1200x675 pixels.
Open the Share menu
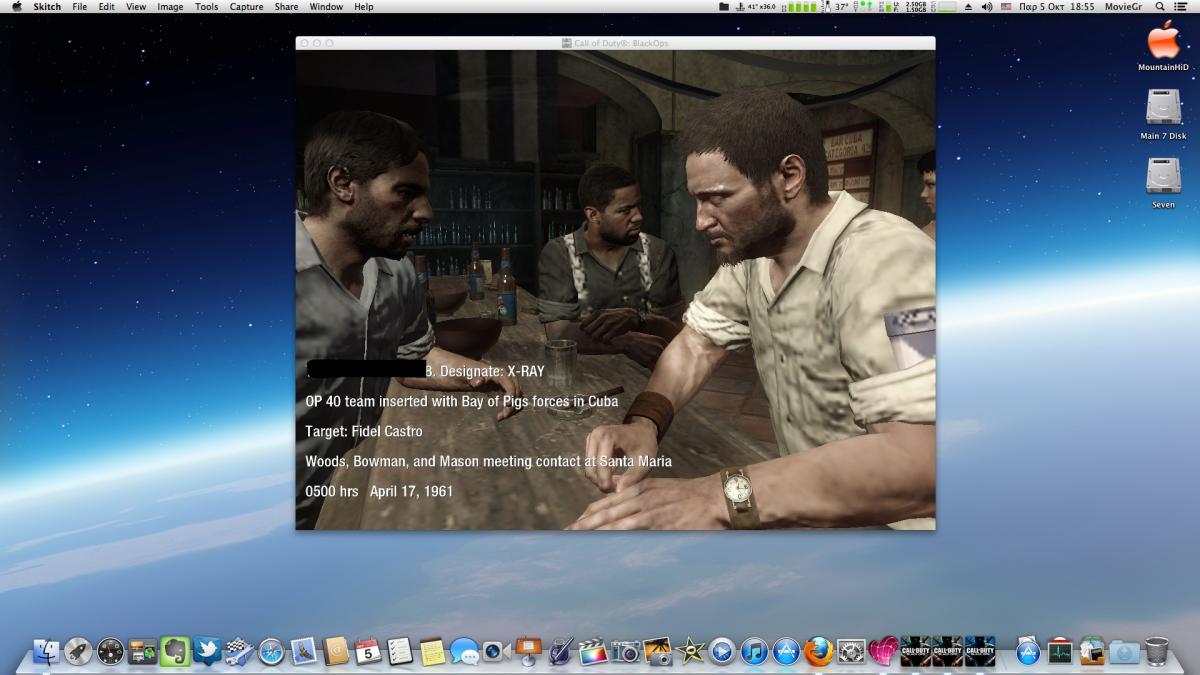(286, 6)
